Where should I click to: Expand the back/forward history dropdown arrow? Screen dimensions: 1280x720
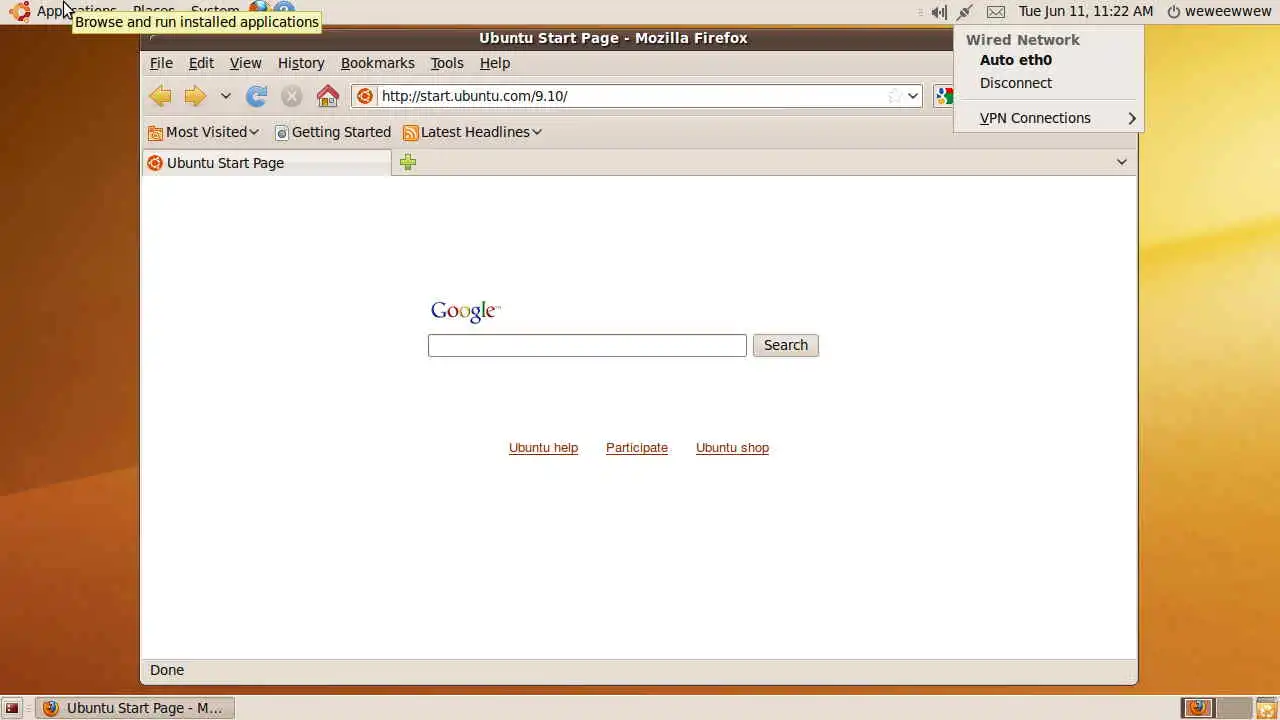[226, 96]
